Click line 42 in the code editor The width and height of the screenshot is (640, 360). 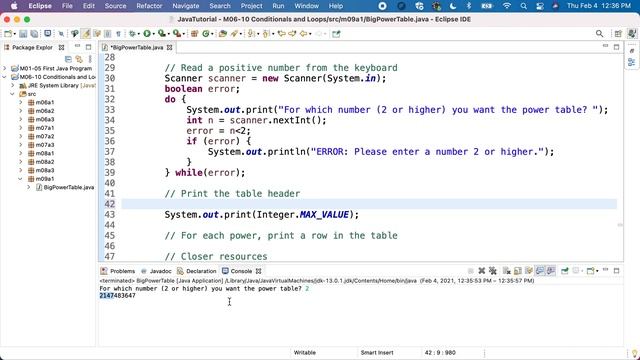coord(369,204)
